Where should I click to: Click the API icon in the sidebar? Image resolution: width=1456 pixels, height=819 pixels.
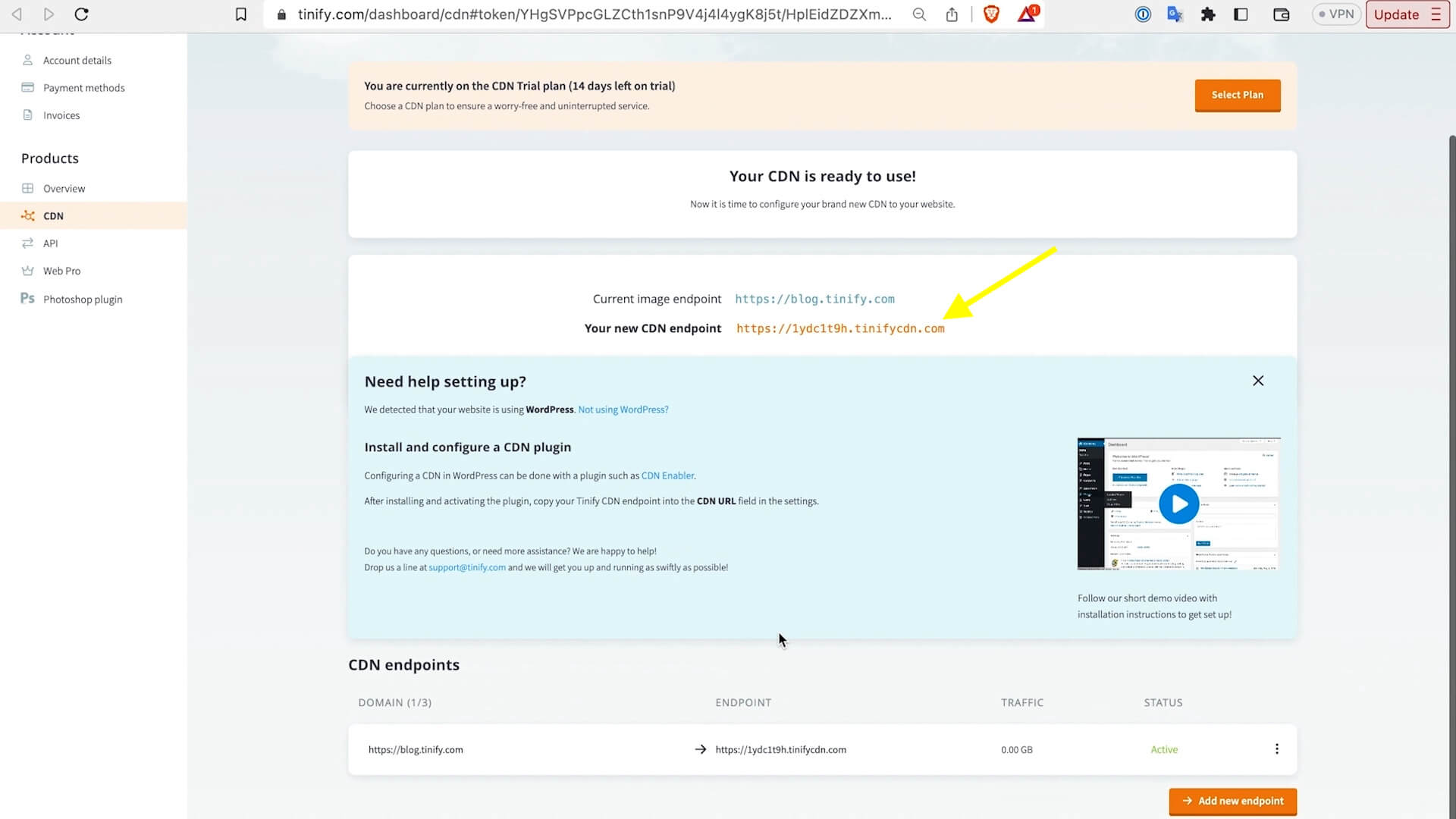[x=27, y=243]
